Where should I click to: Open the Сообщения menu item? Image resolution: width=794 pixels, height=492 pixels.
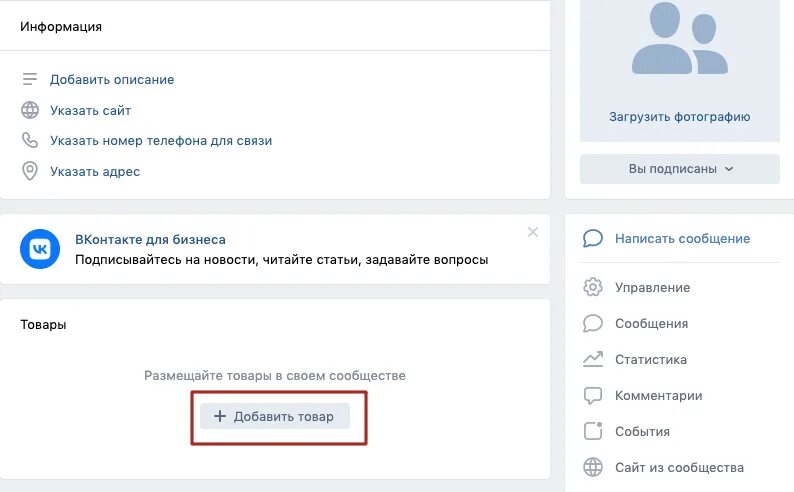coord(651,323)
